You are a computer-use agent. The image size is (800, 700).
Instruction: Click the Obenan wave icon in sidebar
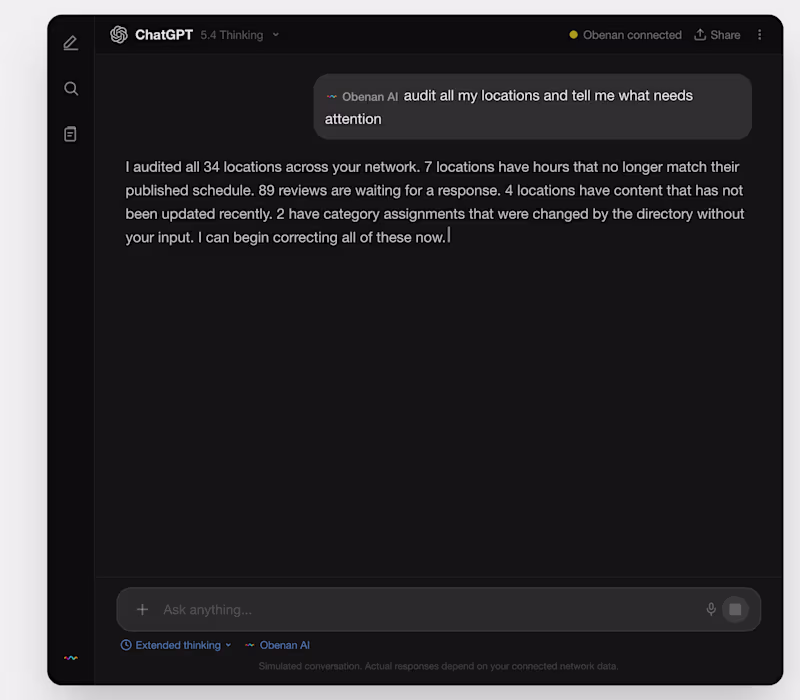[x=71, y=658]
